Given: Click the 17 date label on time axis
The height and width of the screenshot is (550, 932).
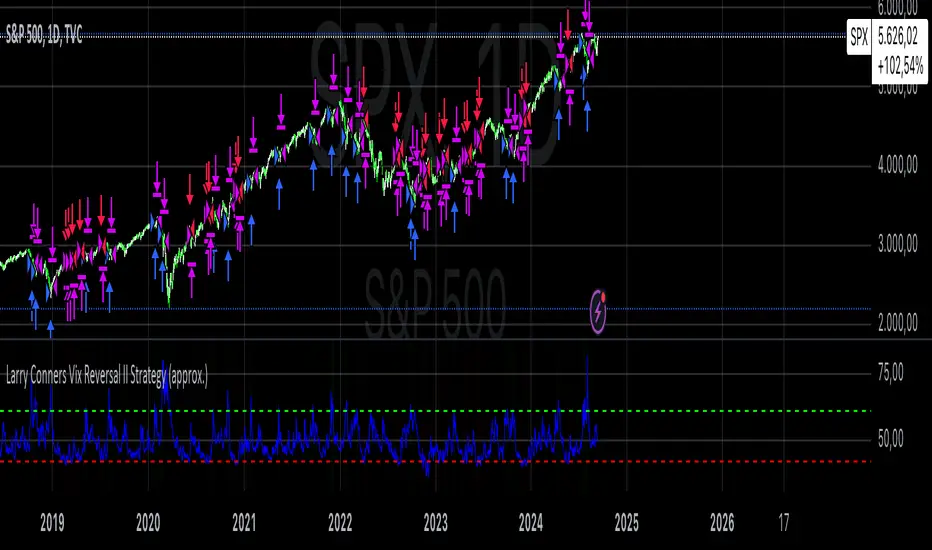Looking at the screenshot, I should click(784, 523).
